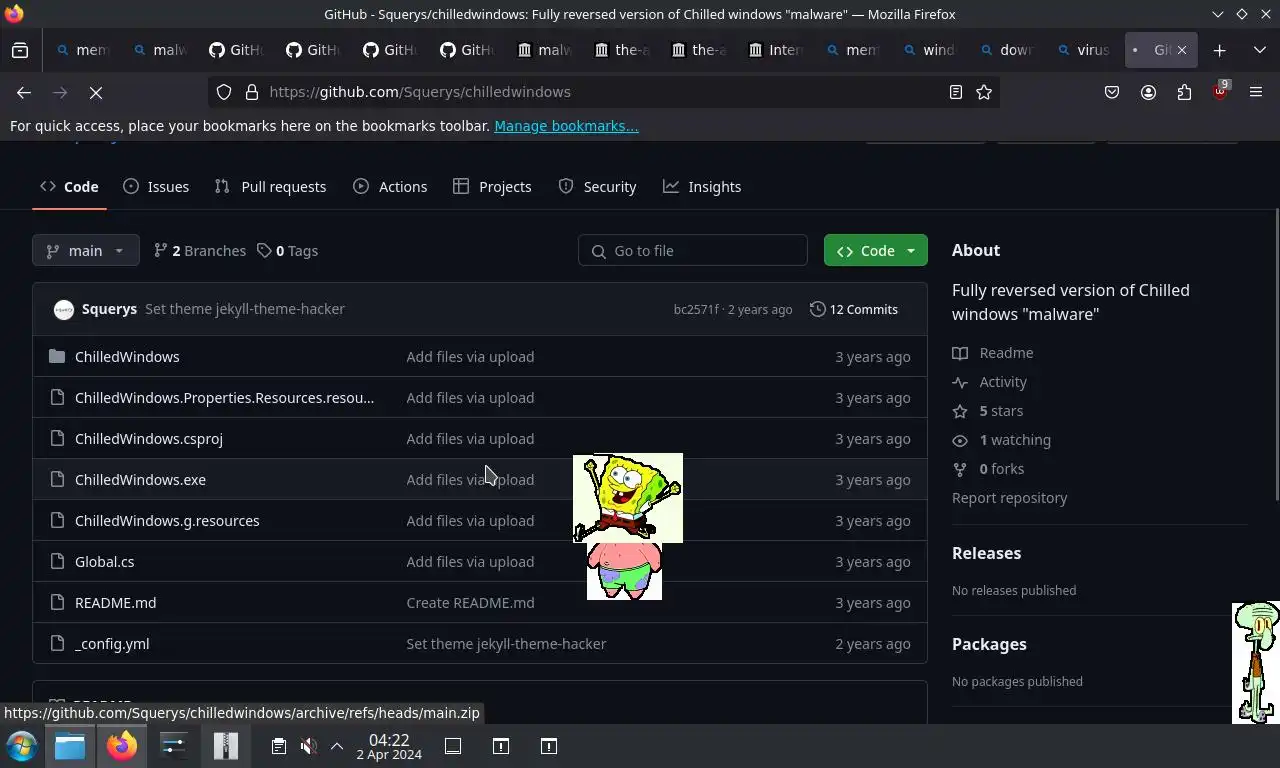1280x768 pixels.
Task: Open the Extensions puzzle icon
Action: point(1184,92)
